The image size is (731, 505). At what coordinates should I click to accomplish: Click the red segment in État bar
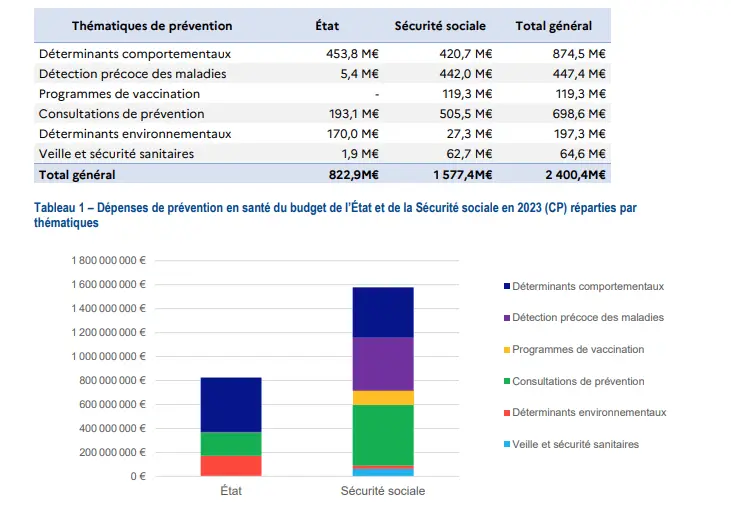[231, 466]
